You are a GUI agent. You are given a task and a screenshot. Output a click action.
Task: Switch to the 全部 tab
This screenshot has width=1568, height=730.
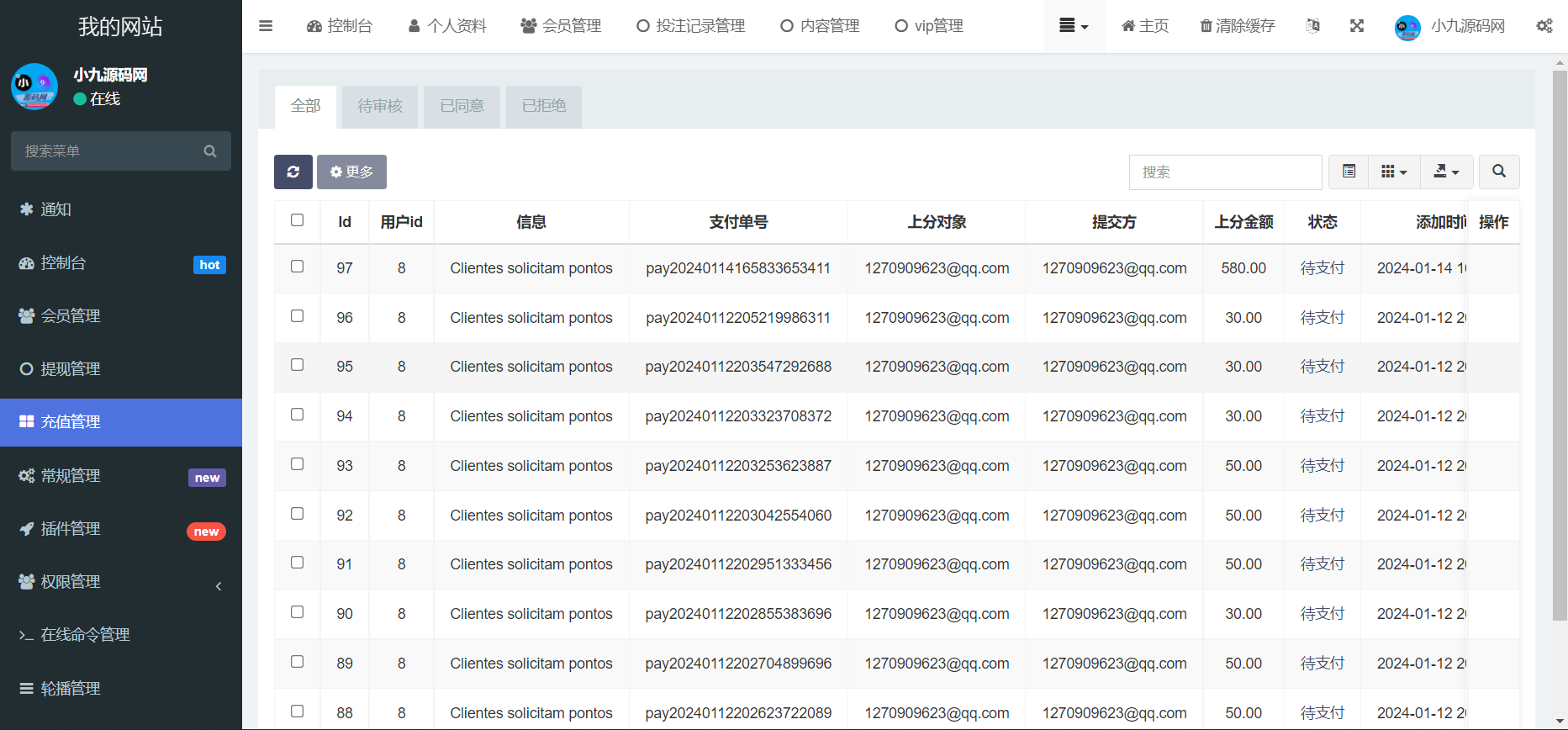(305, 106)
